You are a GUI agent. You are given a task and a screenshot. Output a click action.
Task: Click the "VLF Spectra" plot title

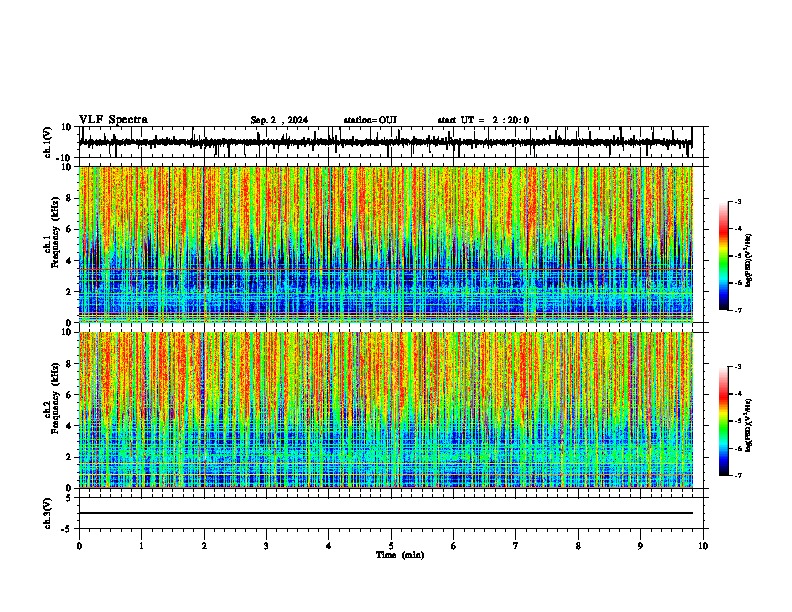pyautogui.click(x=113, y=120)
